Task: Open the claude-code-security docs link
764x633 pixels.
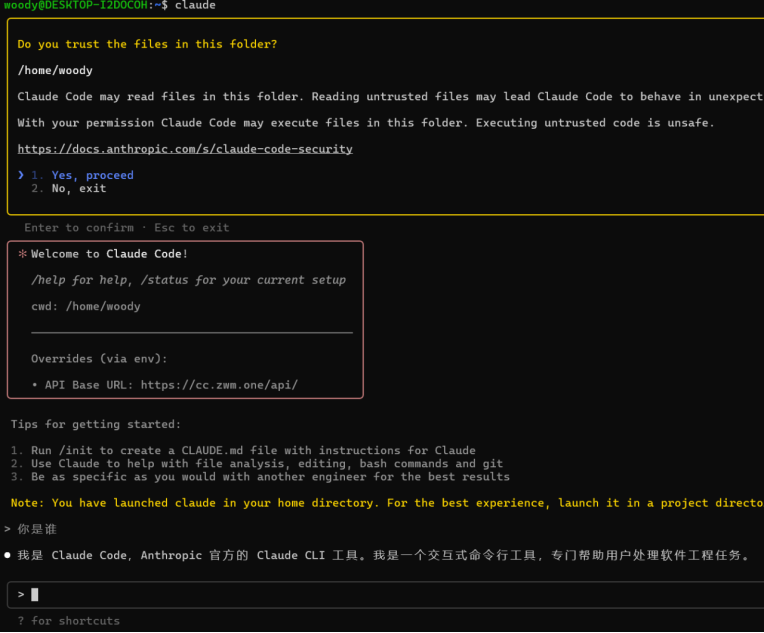Action: coord(185,149)
